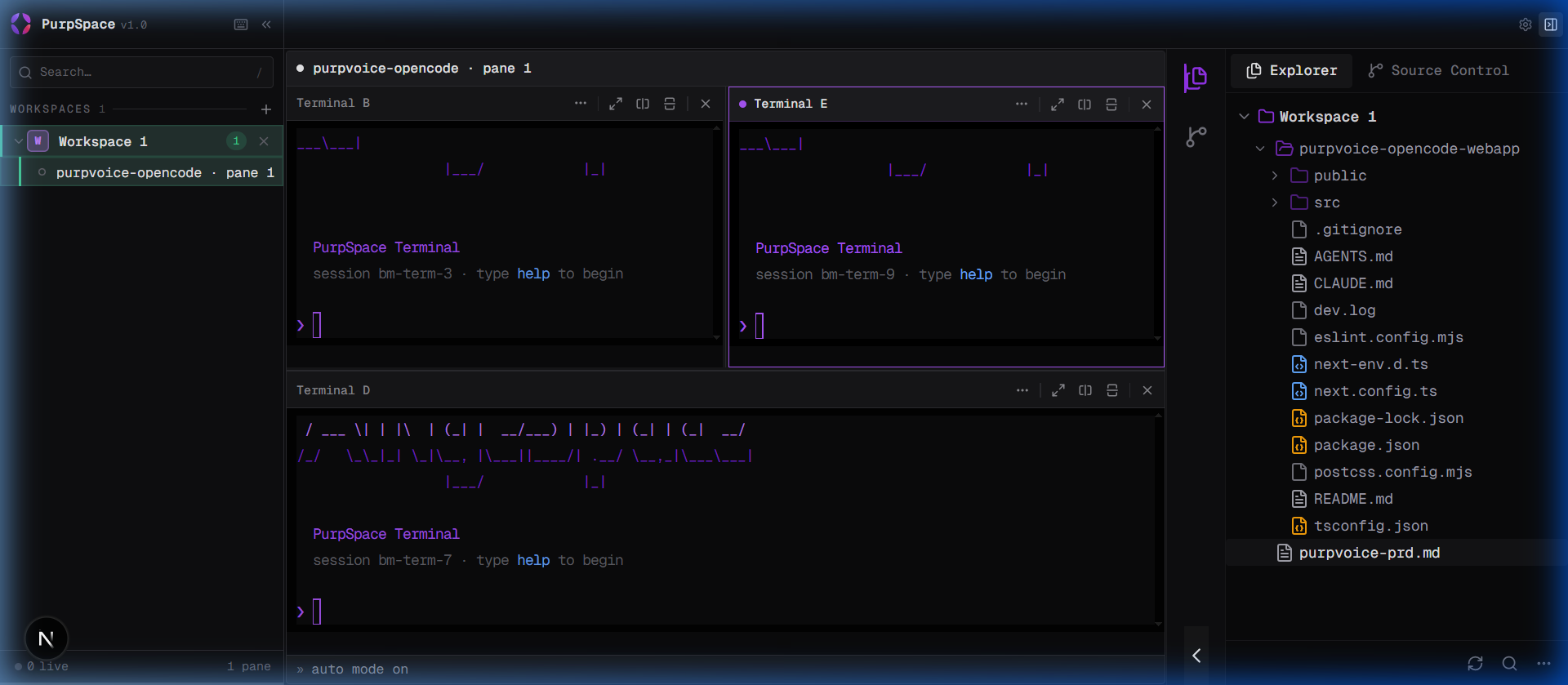Viewport: 1568px width, 685px height.
Task: Click '1 pane' status text
Action: tap(249, 666)
